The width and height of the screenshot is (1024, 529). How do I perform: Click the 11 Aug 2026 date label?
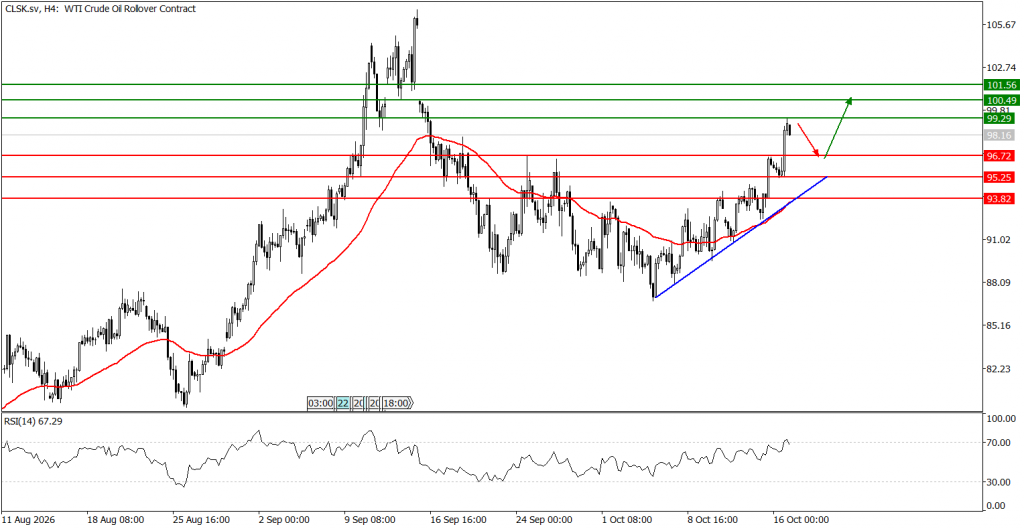click(29, 520)
